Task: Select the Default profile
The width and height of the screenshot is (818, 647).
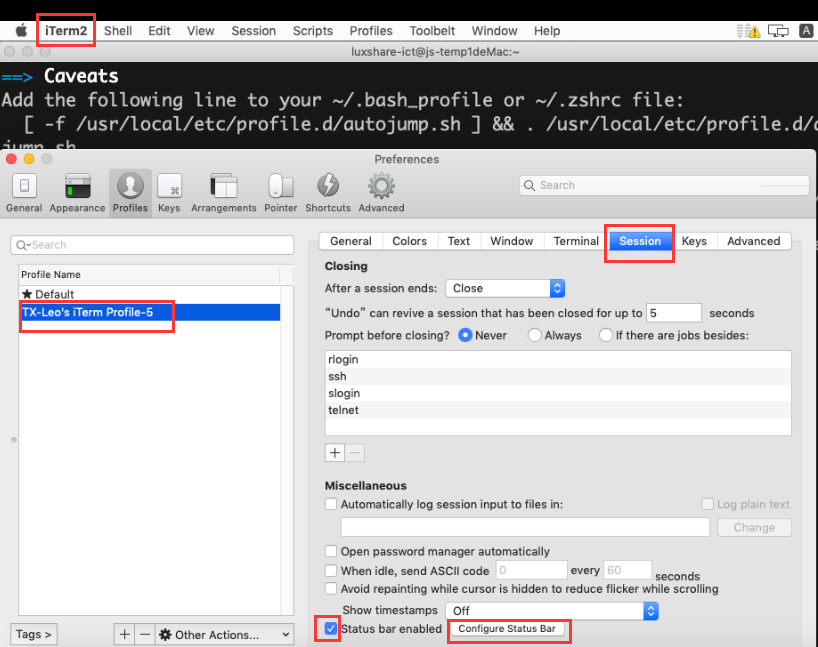Action: 150,294
